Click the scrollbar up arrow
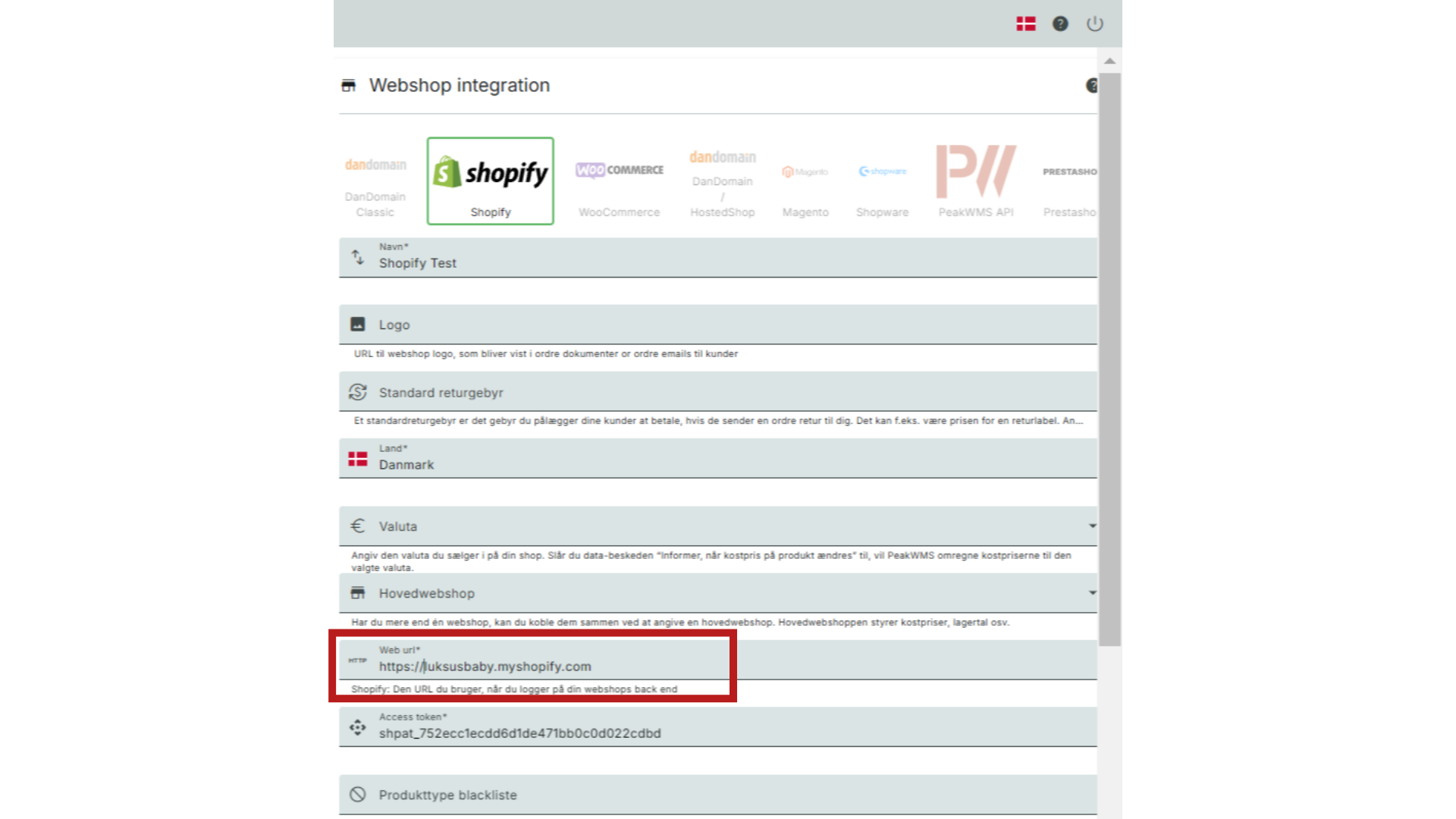 click(x=1109, y=61)
